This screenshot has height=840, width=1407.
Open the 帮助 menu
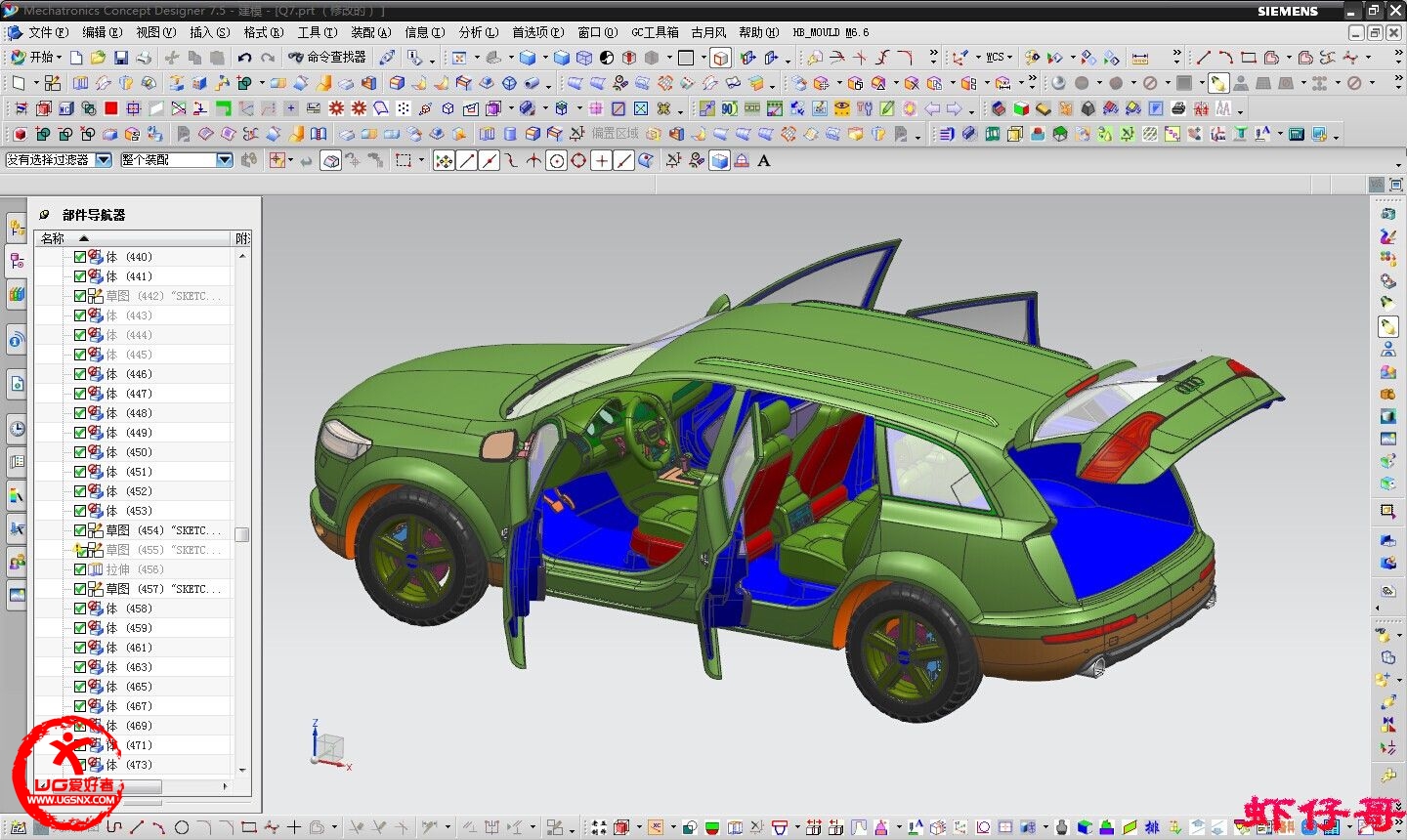pyautogui.click(x=758, y=32)
